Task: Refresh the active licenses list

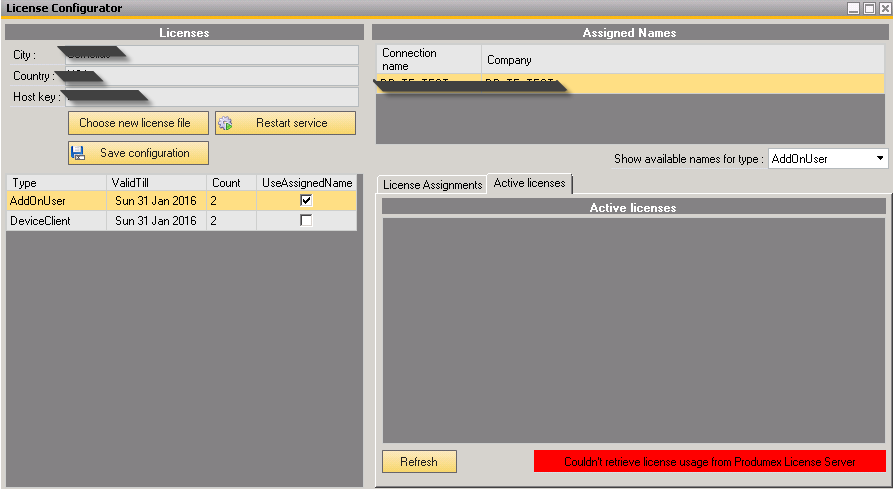Action: tap(419, 462)
